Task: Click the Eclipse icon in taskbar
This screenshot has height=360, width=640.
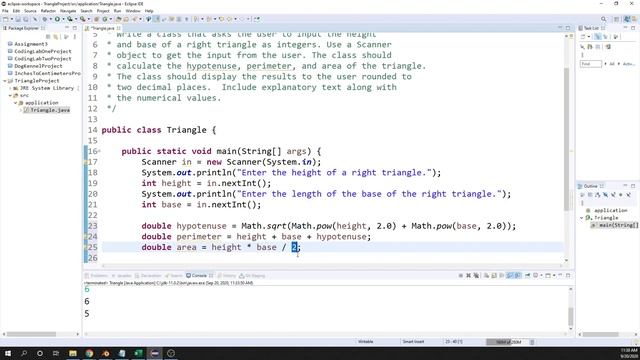Action: [155, 353]
